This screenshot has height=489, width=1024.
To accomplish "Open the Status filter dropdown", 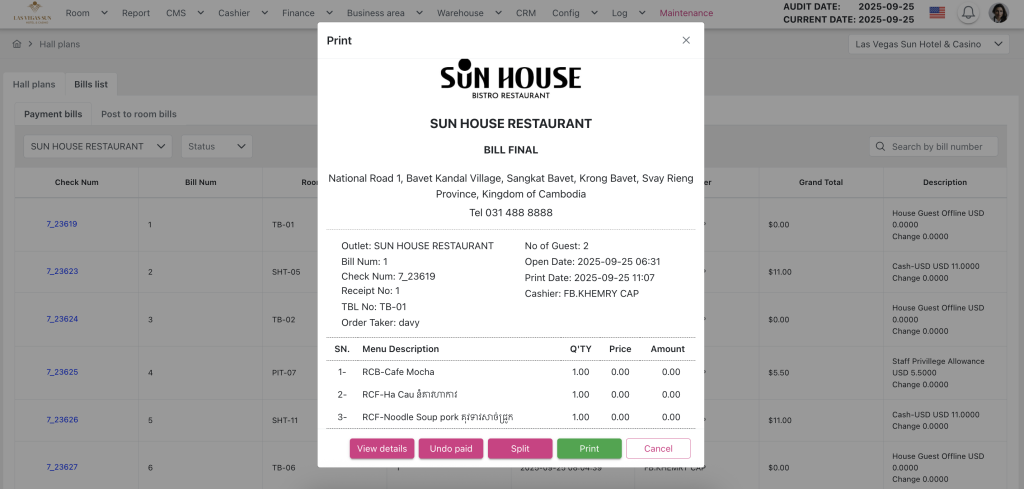I will pos(216,147).
